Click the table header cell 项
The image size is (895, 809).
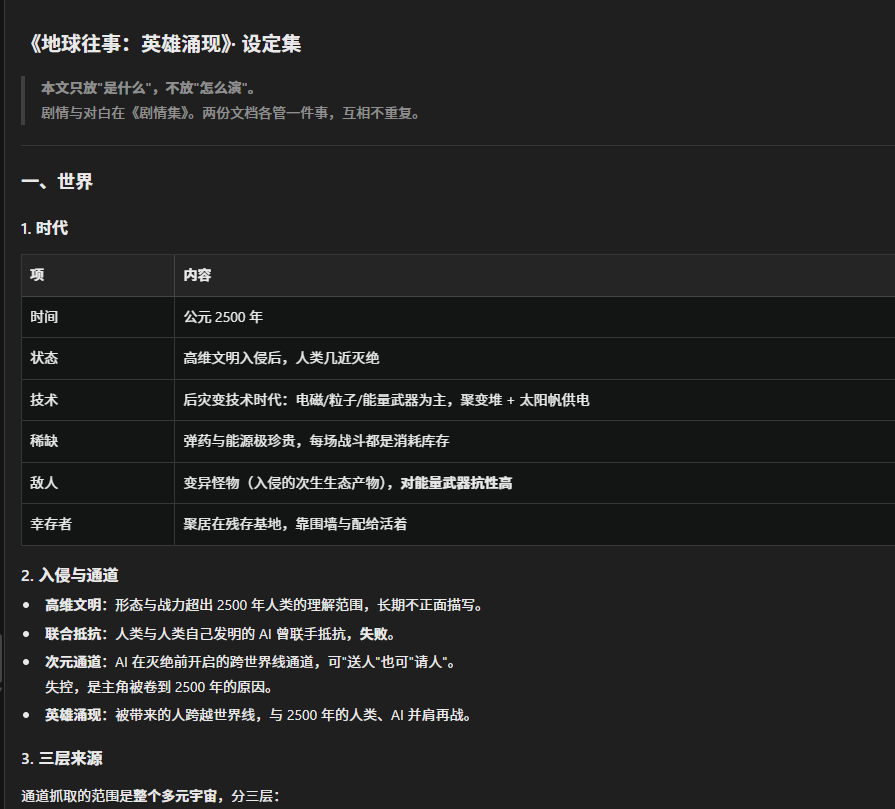tap(98, 275)
